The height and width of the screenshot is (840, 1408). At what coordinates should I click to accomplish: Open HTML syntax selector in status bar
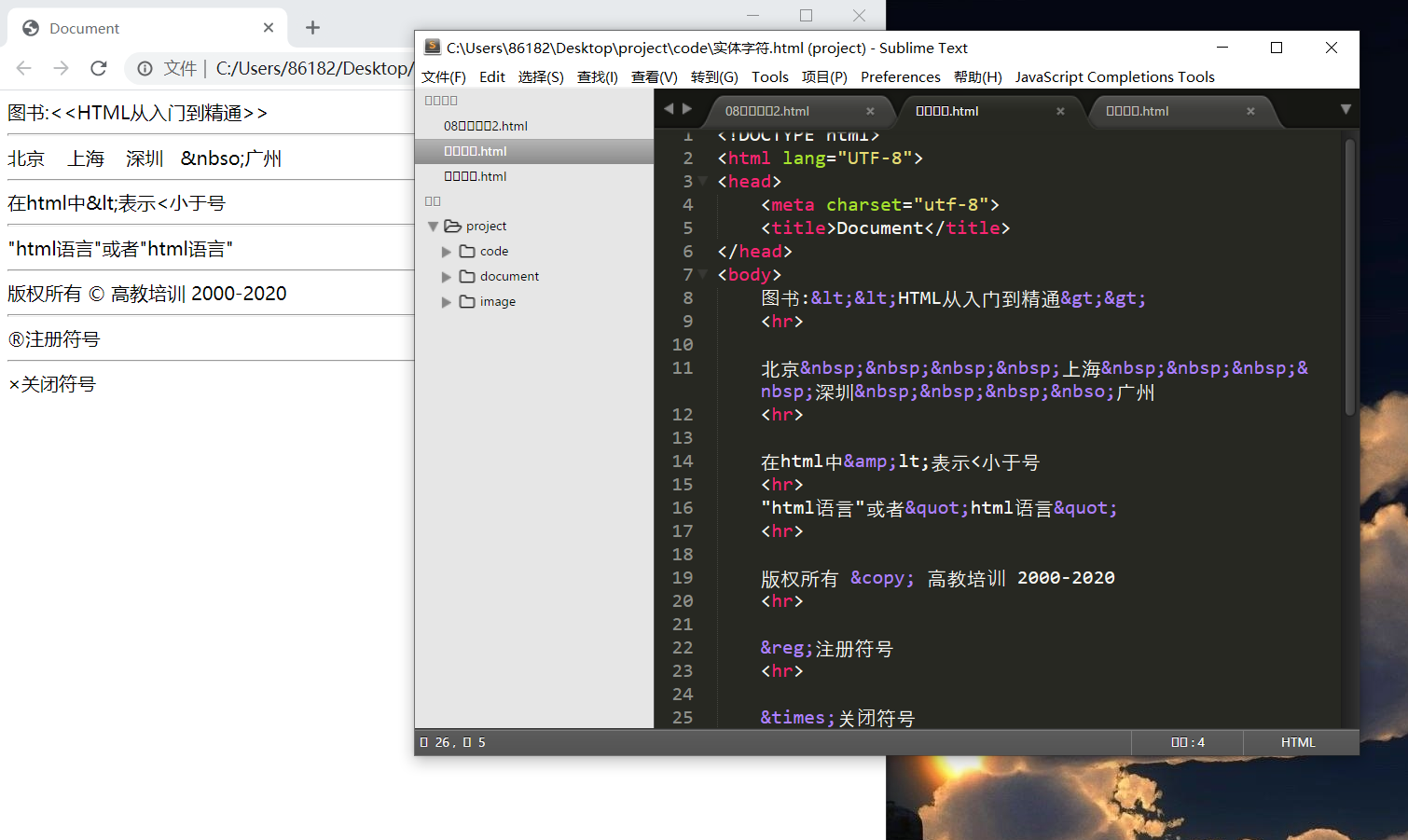[1298, 742]
